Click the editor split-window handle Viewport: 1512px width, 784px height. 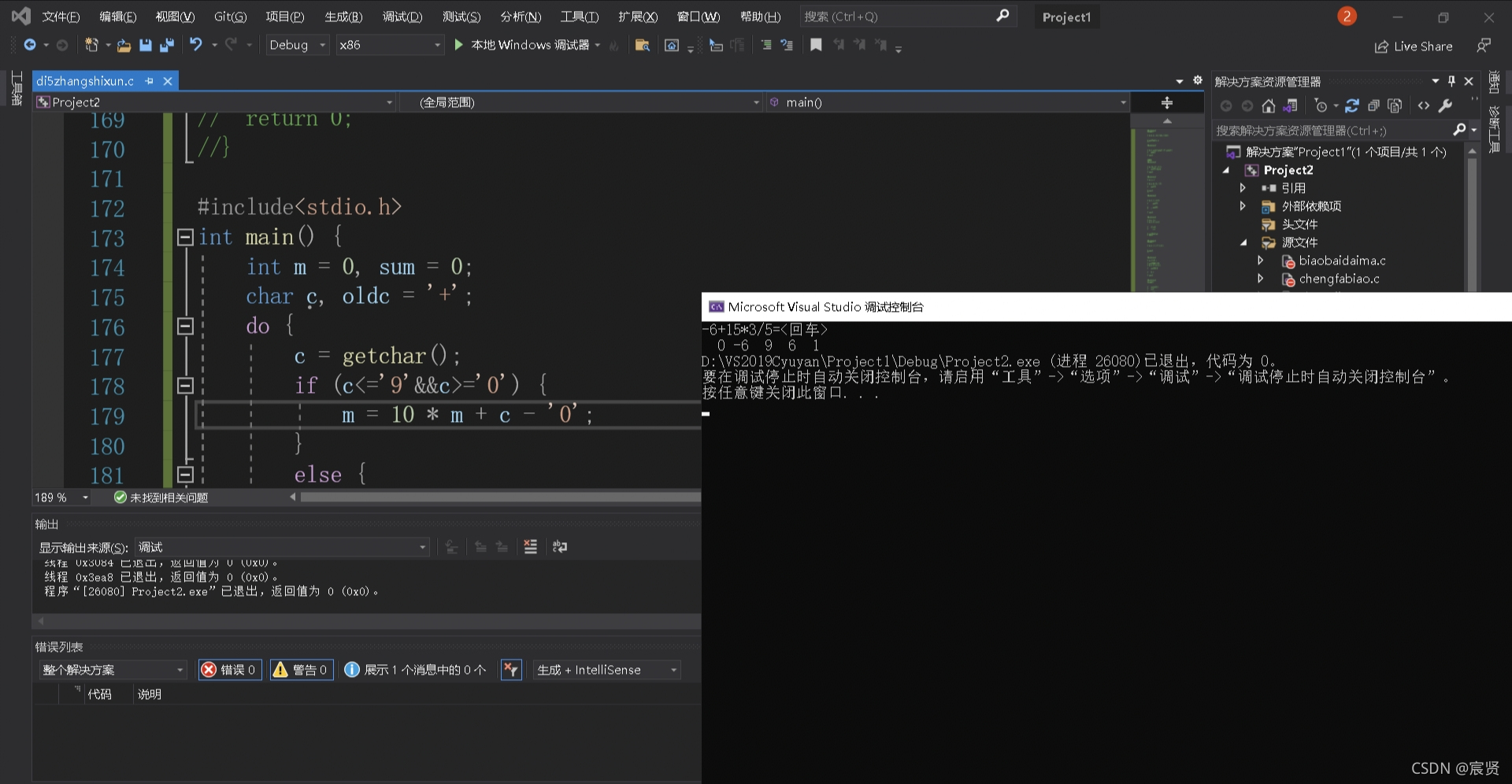pyautogui.click(x=1167, y=102)
